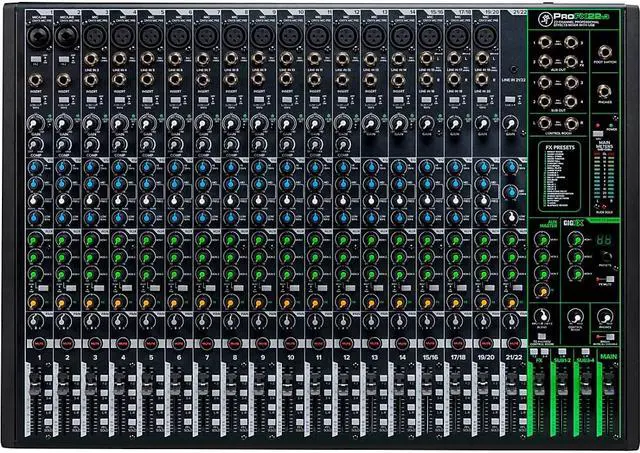Click the channel 2 Insert jack

click(63, 80)
